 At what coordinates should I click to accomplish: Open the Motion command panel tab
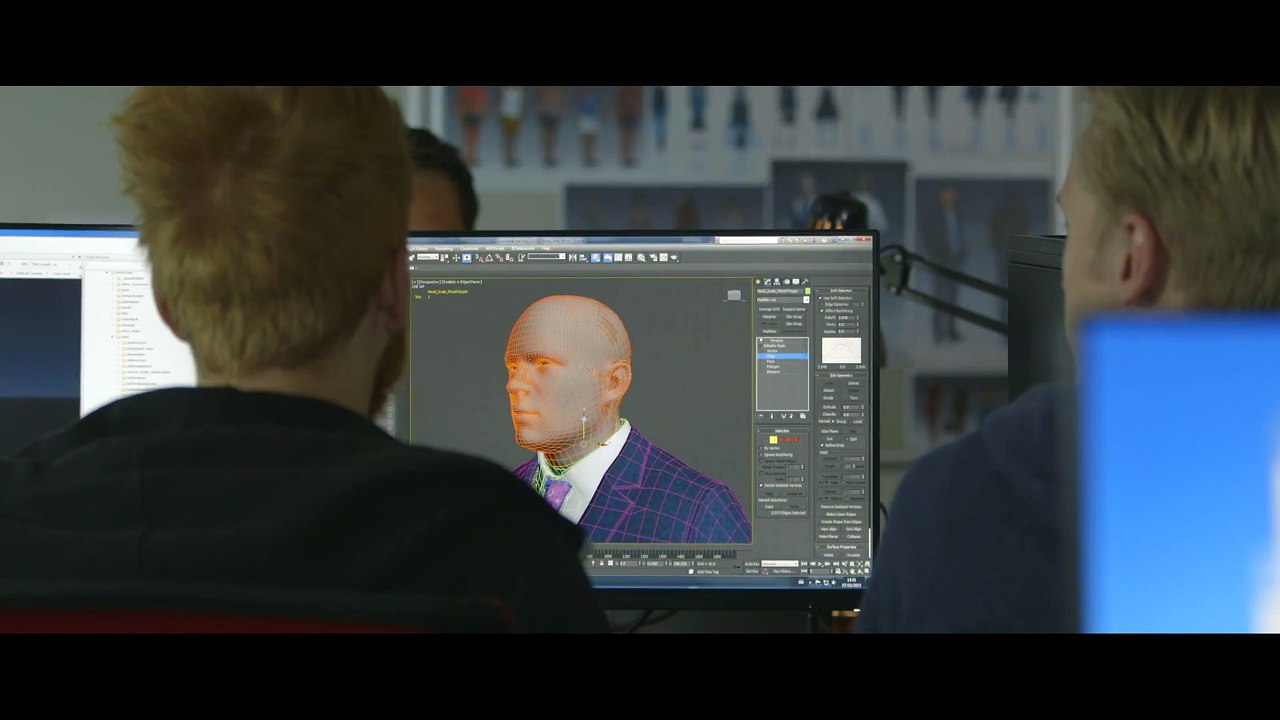tap(785, 282)
